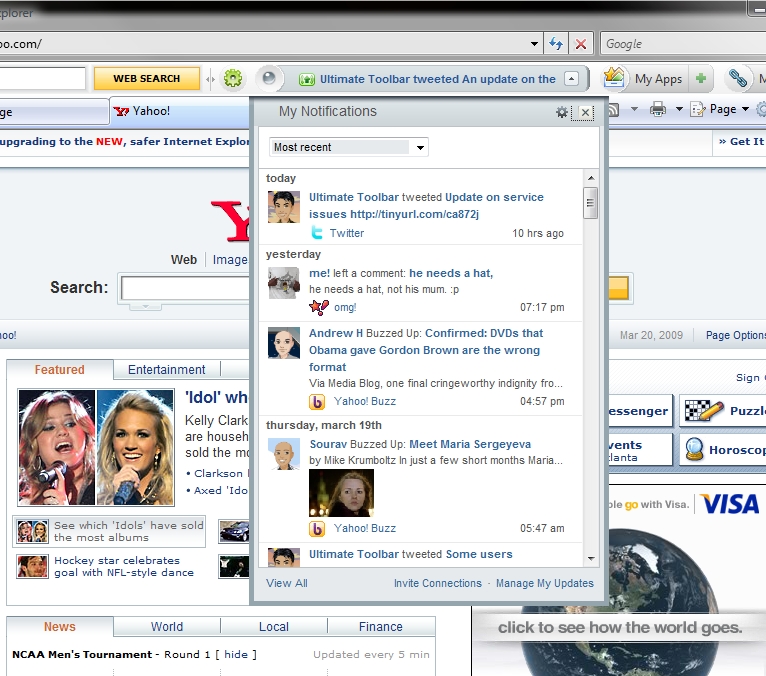Open the Most recent sort dropdown

(348, 147)
